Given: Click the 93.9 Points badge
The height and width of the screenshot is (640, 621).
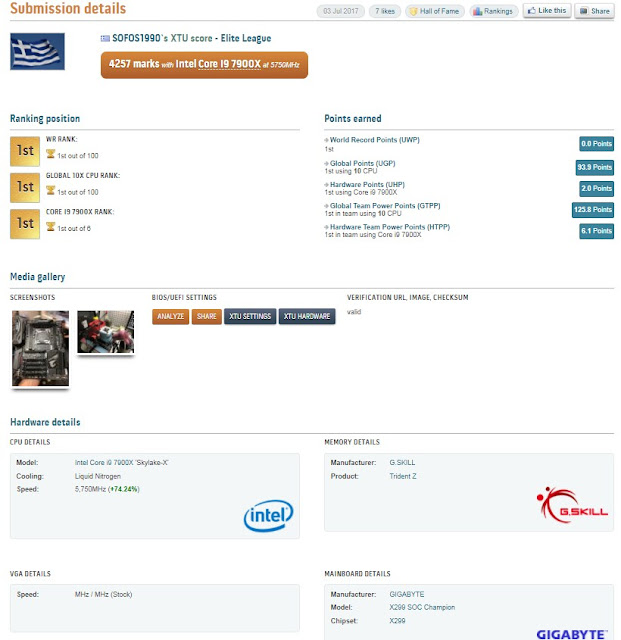Looking at the screenshot, I should [594, 167].
